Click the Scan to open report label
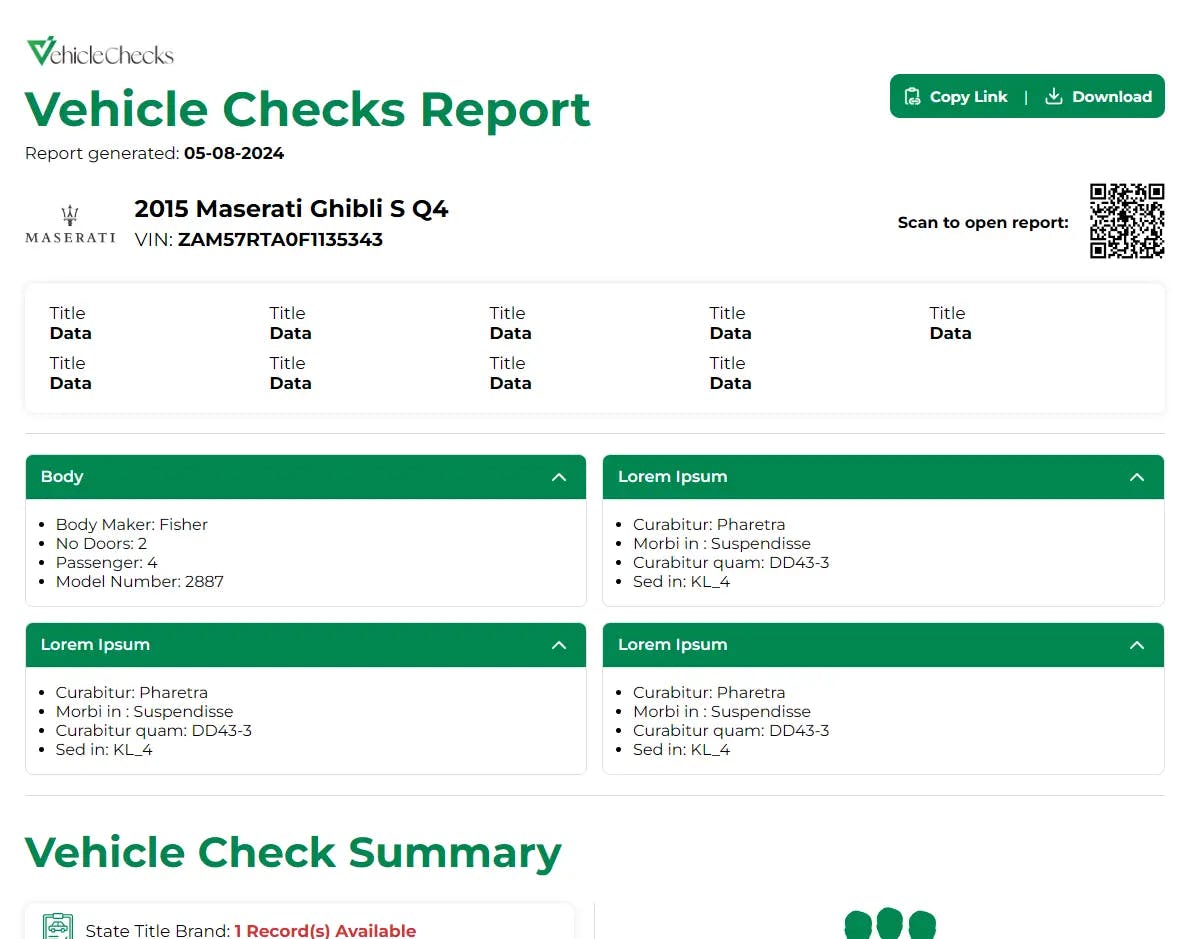Screen dimensions: 1195x939 point(982,222)
